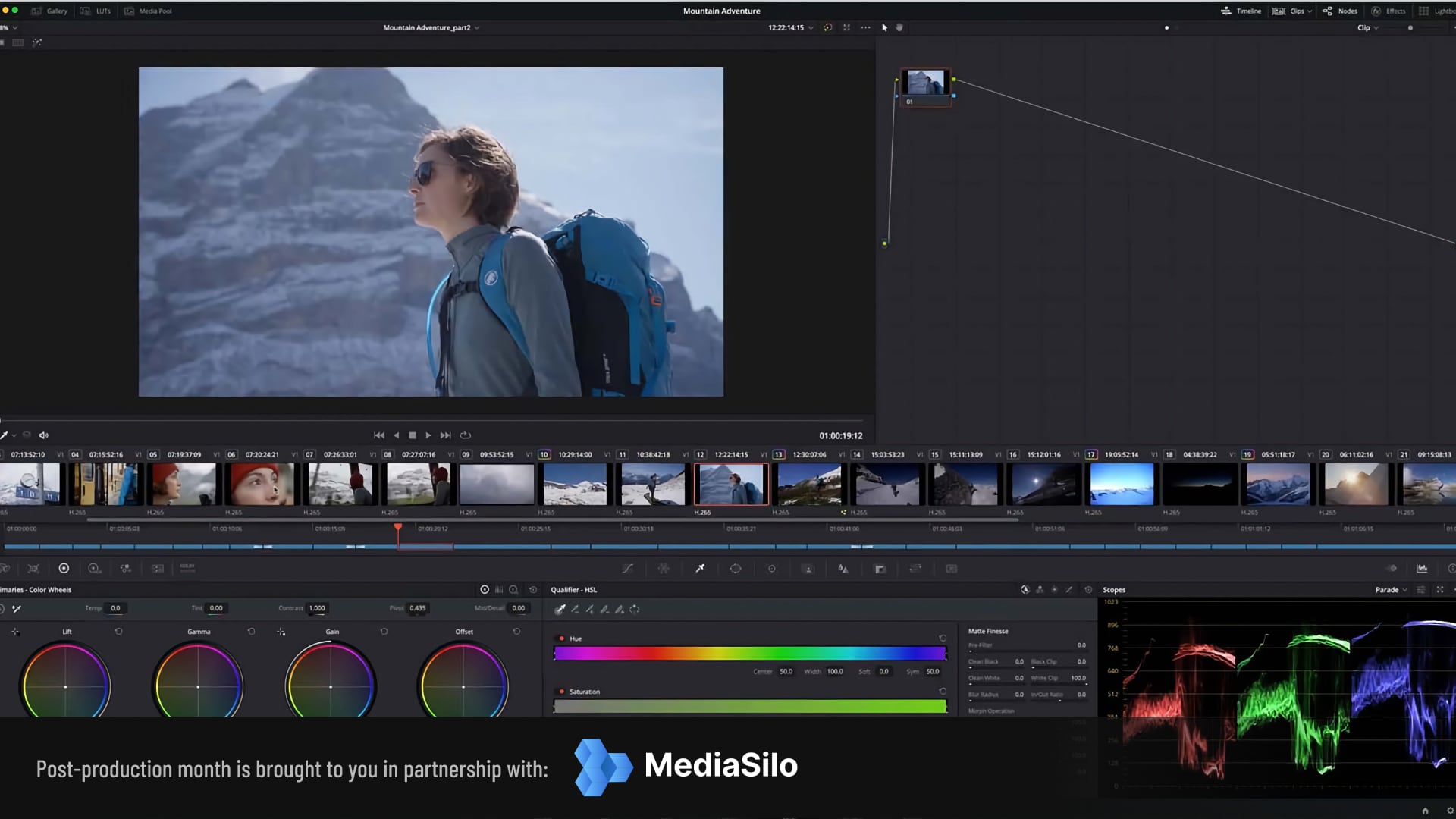Invert the qualifier selection icon
1456x819 pixels.
click(635, 609)
